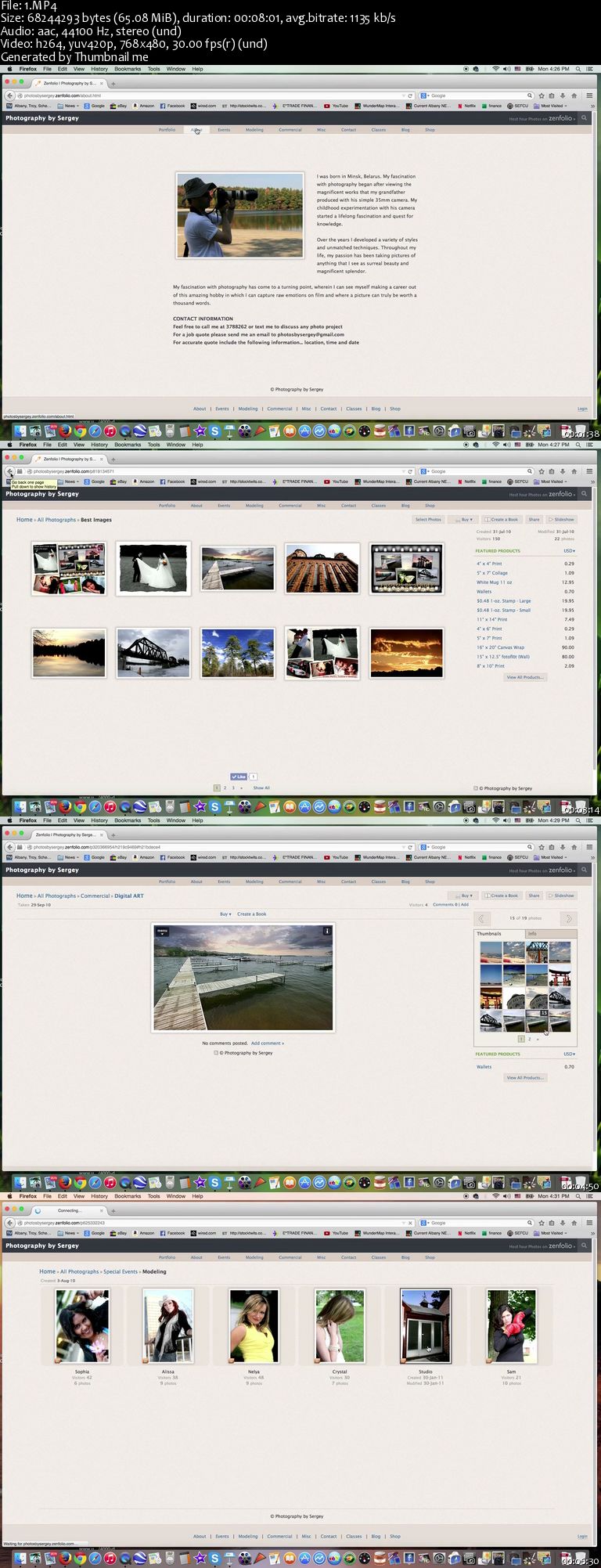Image resolution: width=601 pixels, height=1568 pixels.
Task: Open USD currency dropdown in Best Images sidebar
Action: (x=569, y=550)
